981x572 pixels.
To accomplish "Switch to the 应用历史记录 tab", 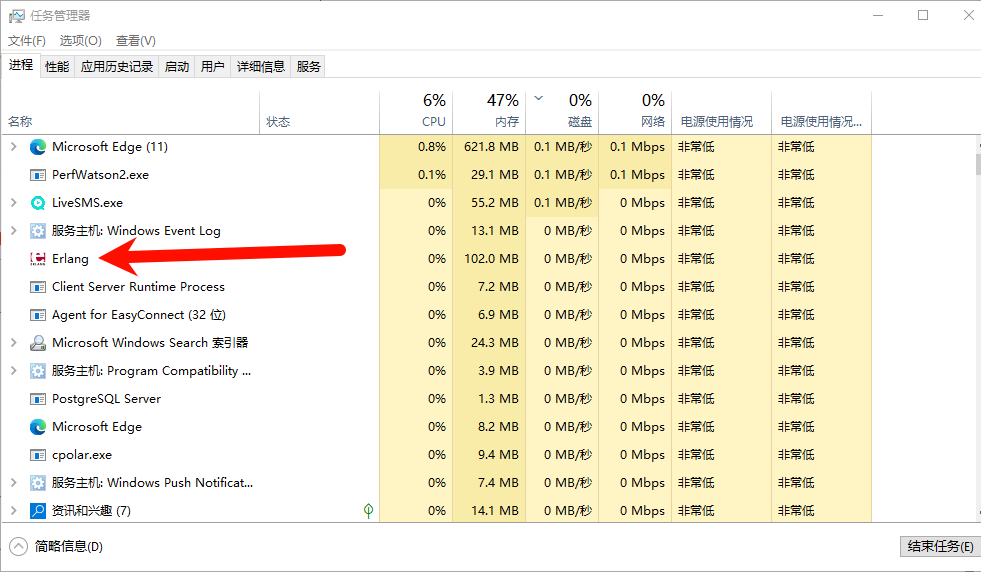I will (x=116, y=67).
